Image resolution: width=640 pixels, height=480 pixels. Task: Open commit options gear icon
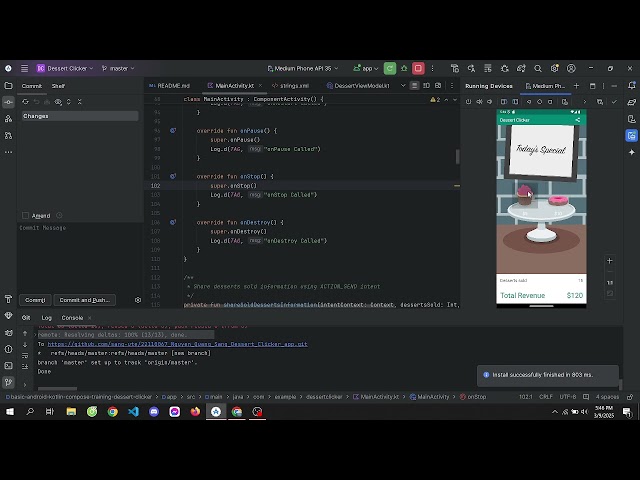[x=137, y=300]
